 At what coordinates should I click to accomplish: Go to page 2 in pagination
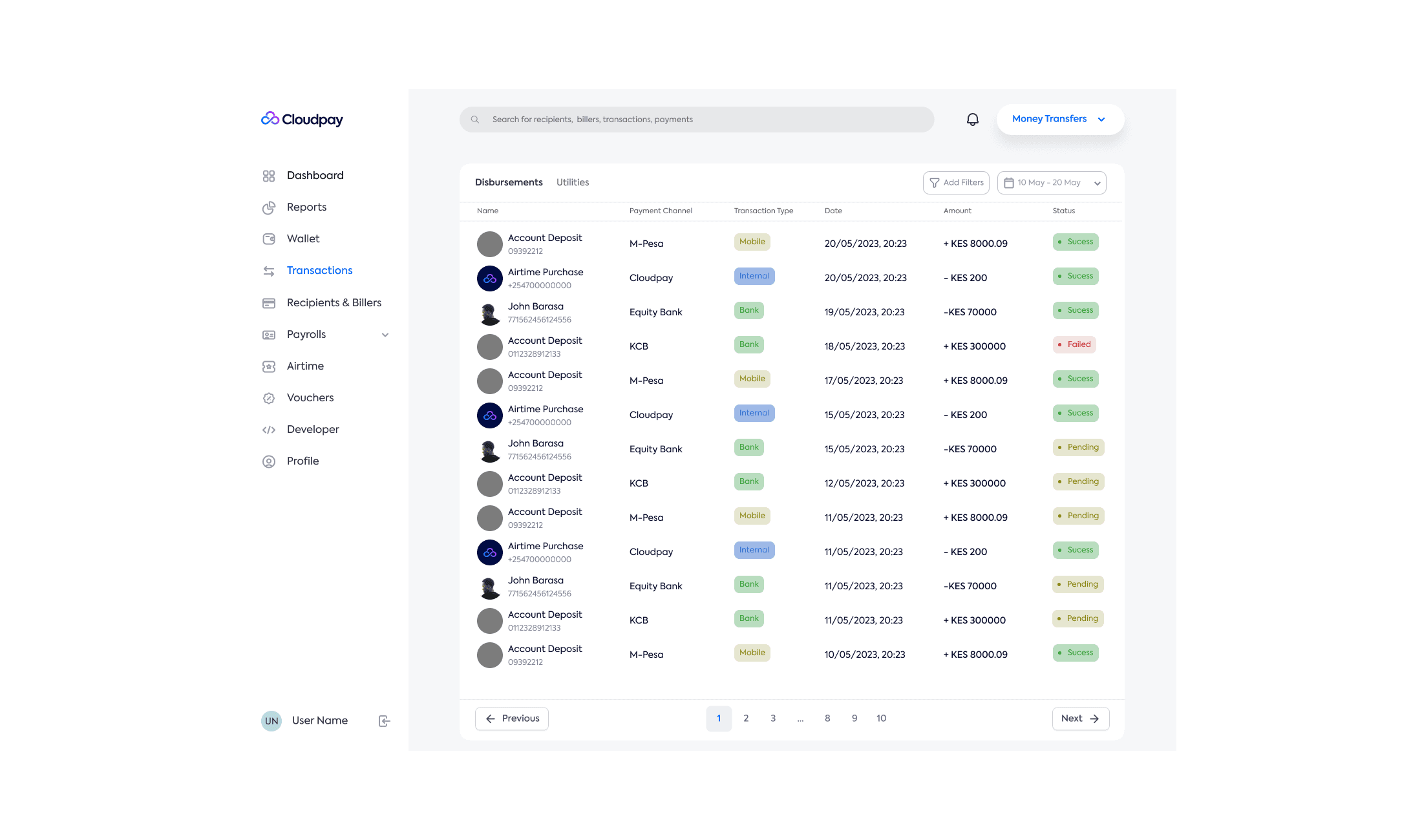[x=746, y=719]
